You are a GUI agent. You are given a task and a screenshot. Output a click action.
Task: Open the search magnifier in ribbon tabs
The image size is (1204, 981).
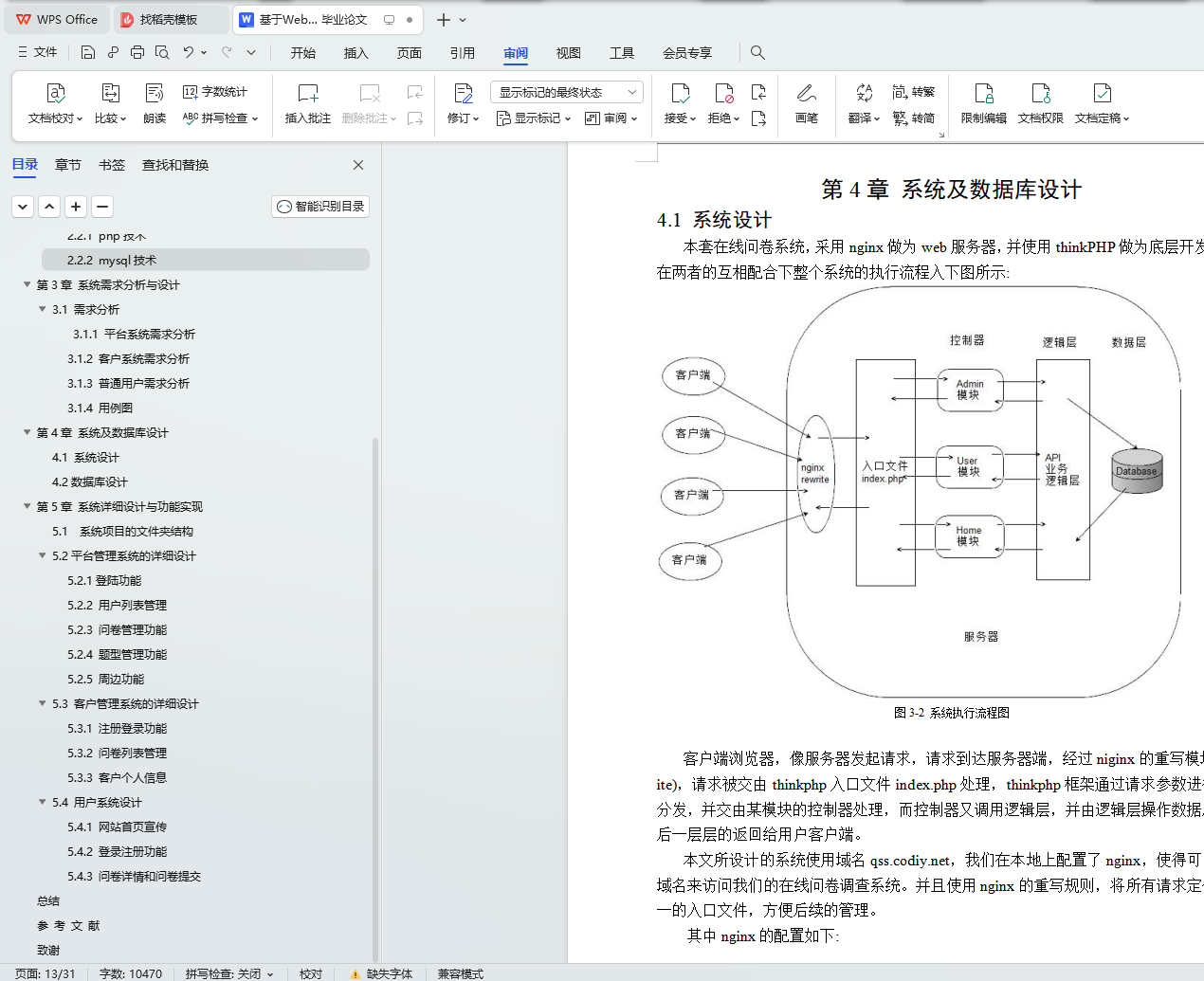[757, 52]
